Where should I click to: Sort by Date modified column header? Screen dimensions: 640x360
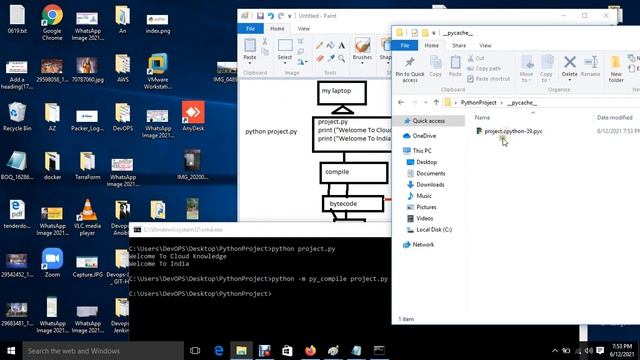614,118
